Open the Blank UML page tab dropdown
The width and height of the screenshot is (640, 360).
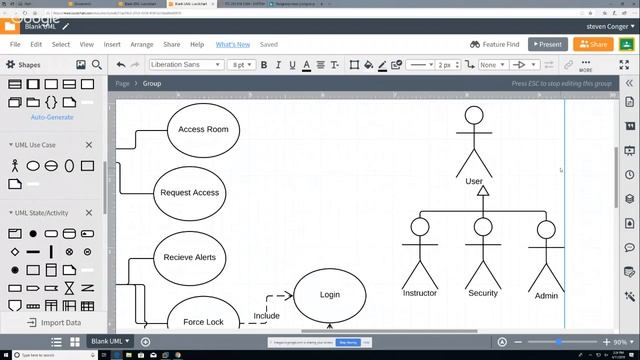pyautogui.click(x=110, y=341)
